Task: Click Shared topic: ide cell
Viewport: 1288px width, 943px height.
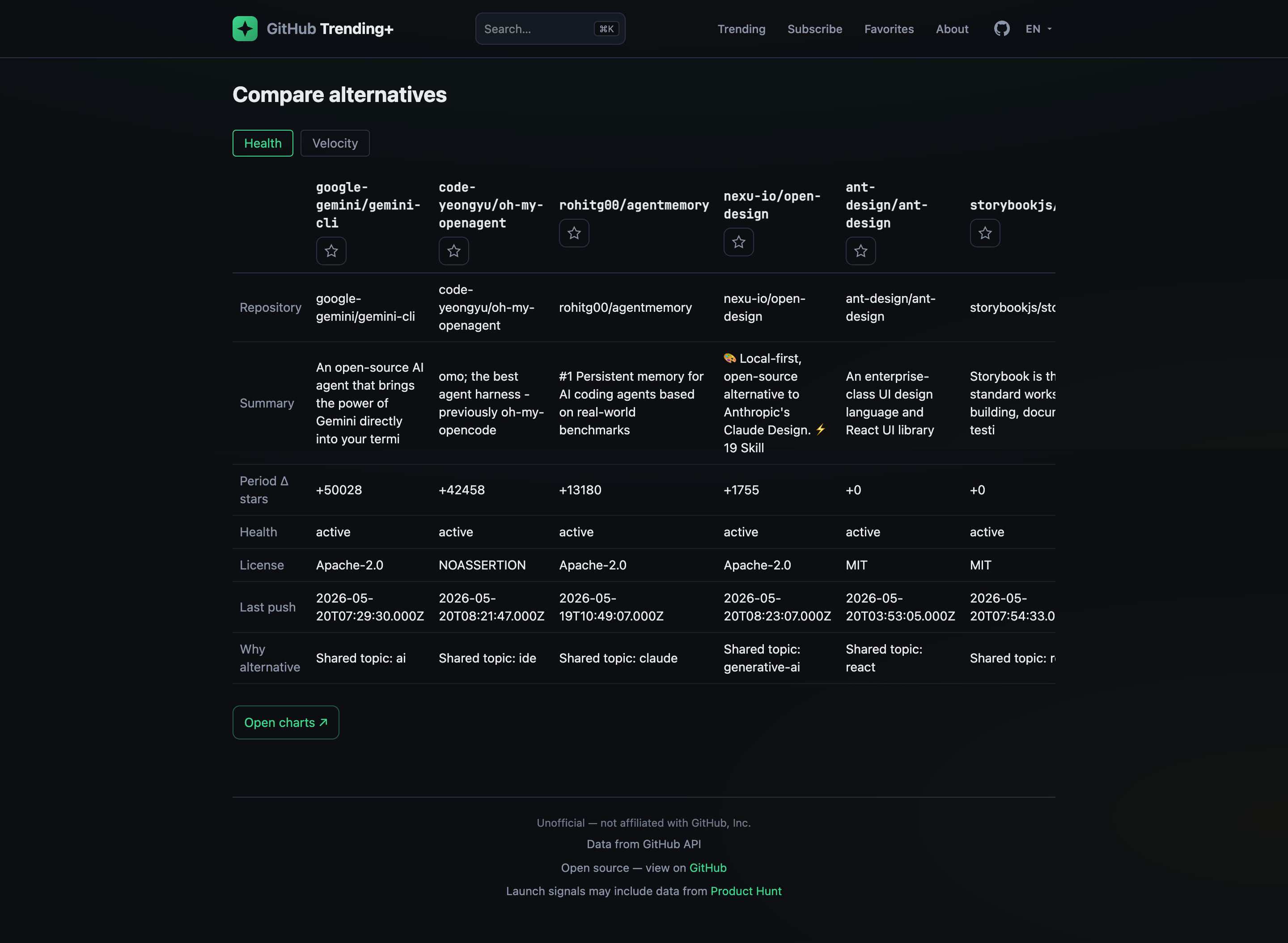Action: tap(487, 658)
